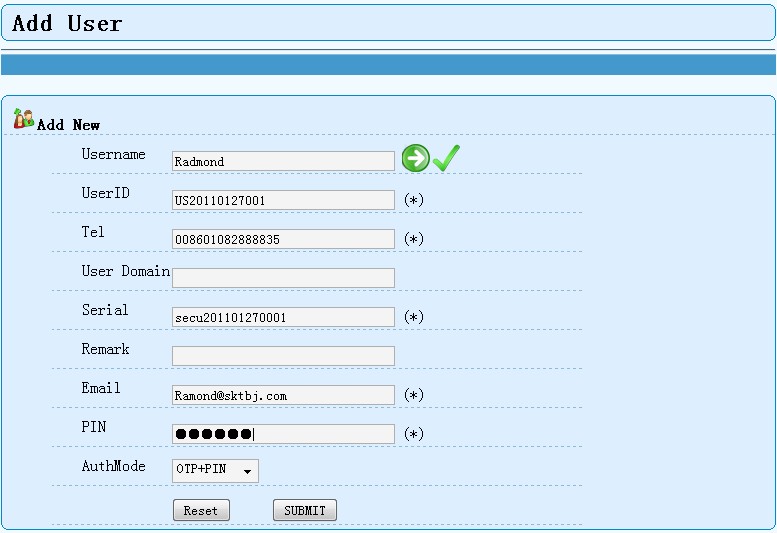This screenshot has width=777, height=533.
Task: Select the UserID field US20110127001
Action: (x=283, y=200)
